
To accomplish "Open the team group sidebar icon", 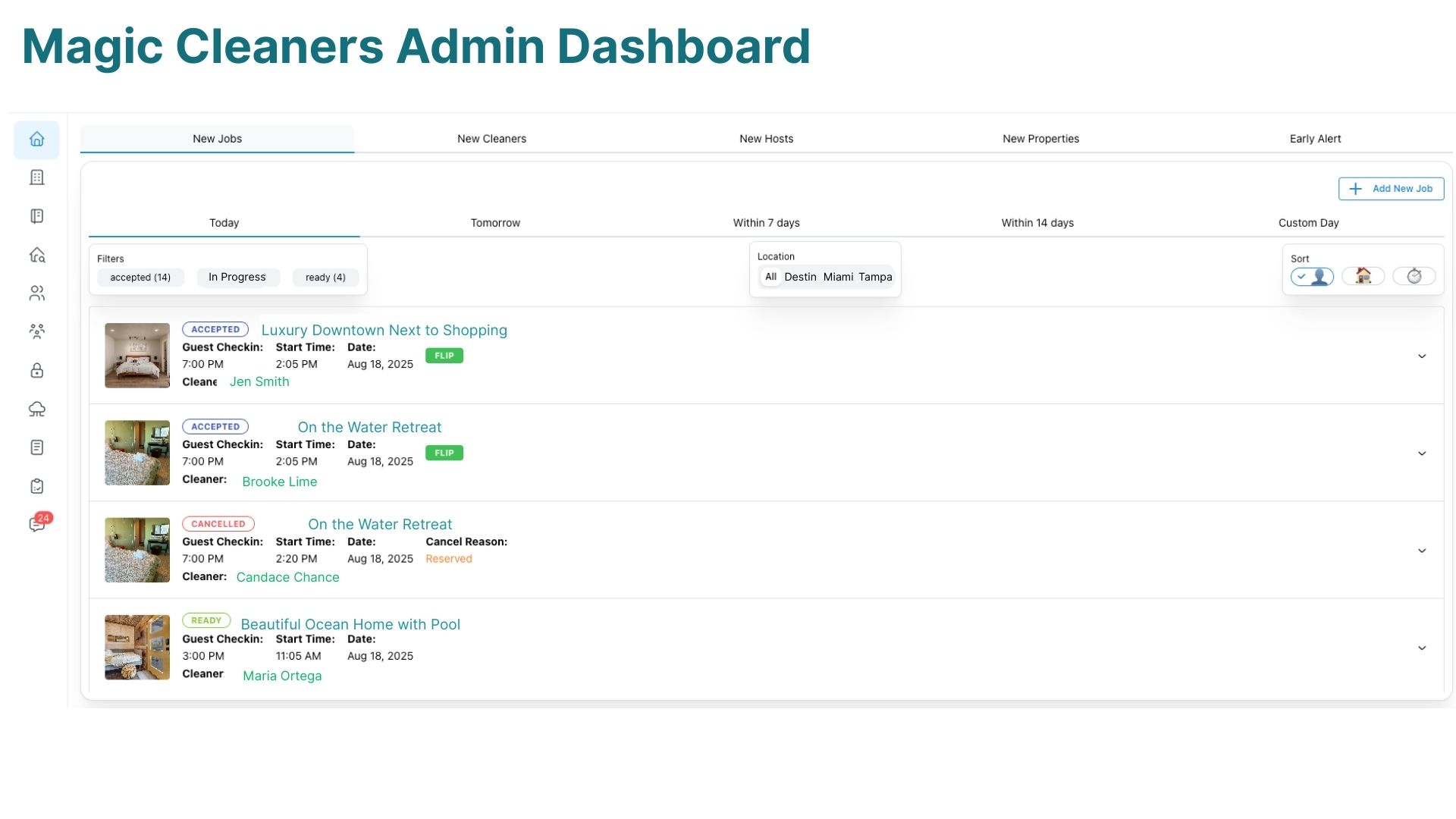I will pos(36,331).
